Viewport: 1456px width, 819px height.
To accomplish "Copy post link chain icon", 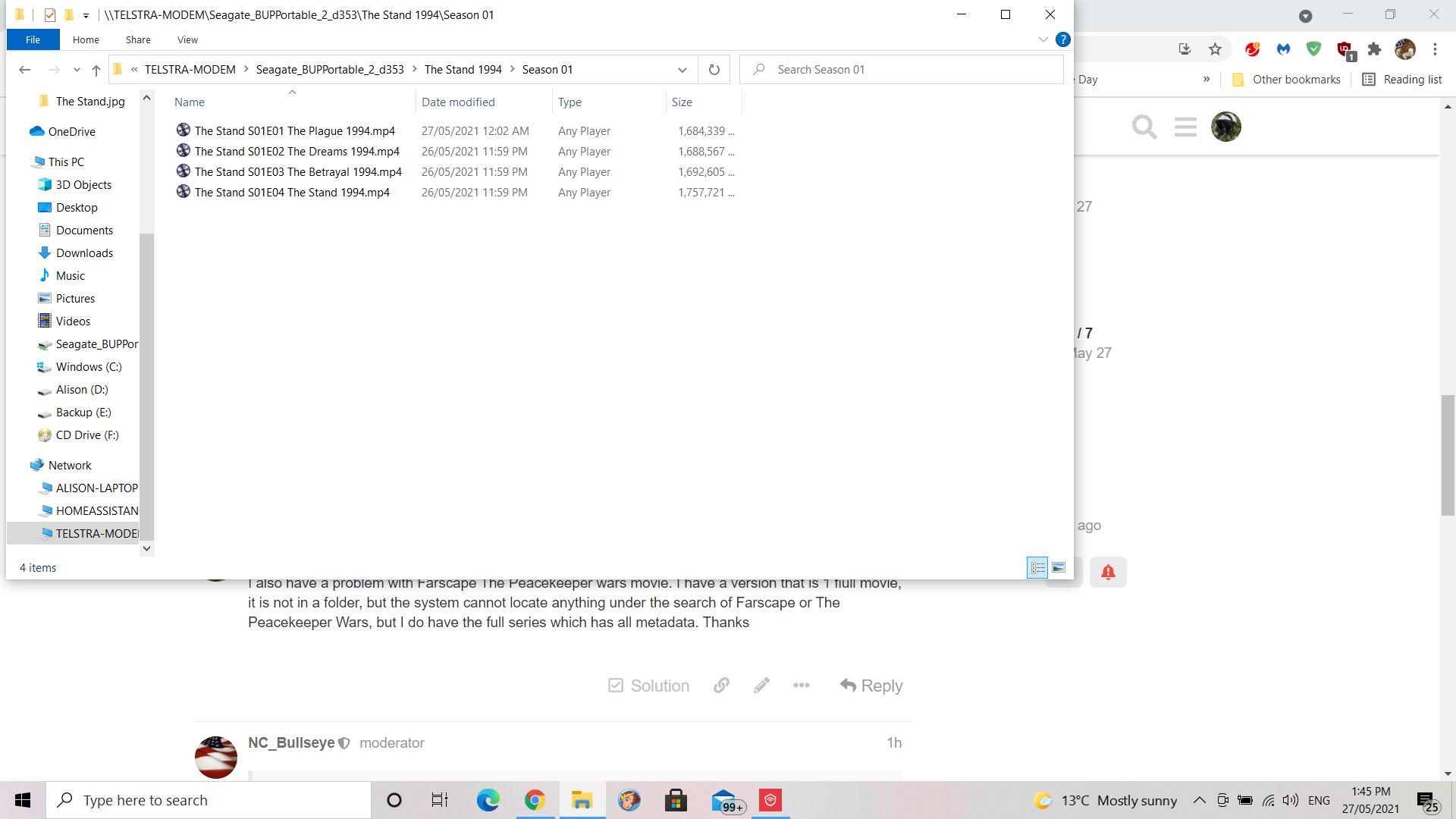I will 721,686.
